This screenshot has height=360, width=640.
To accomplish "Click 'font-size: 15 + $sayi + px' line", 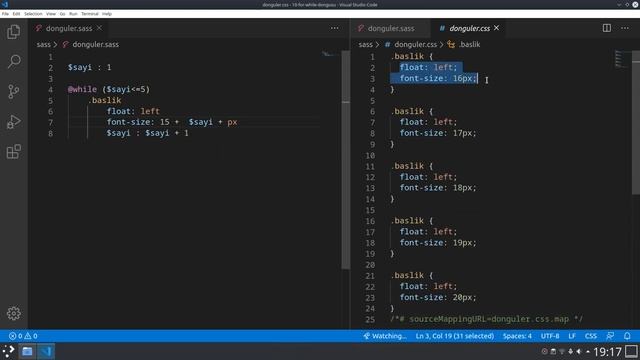I will coord(172,122).
